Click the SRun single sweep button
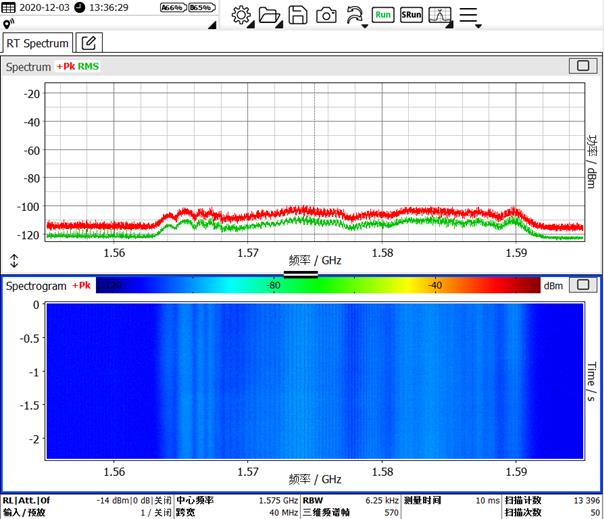Image resolution: width=604 pixels, height=519 pixels. tap(411, 15)
